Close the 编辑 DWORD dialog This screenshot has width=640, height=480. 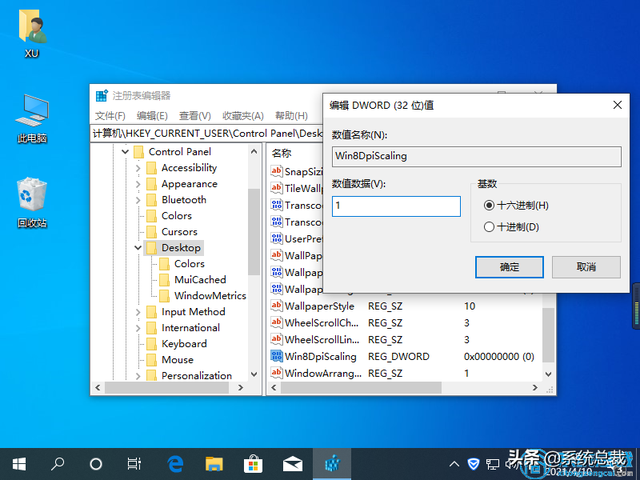point(618,105)
